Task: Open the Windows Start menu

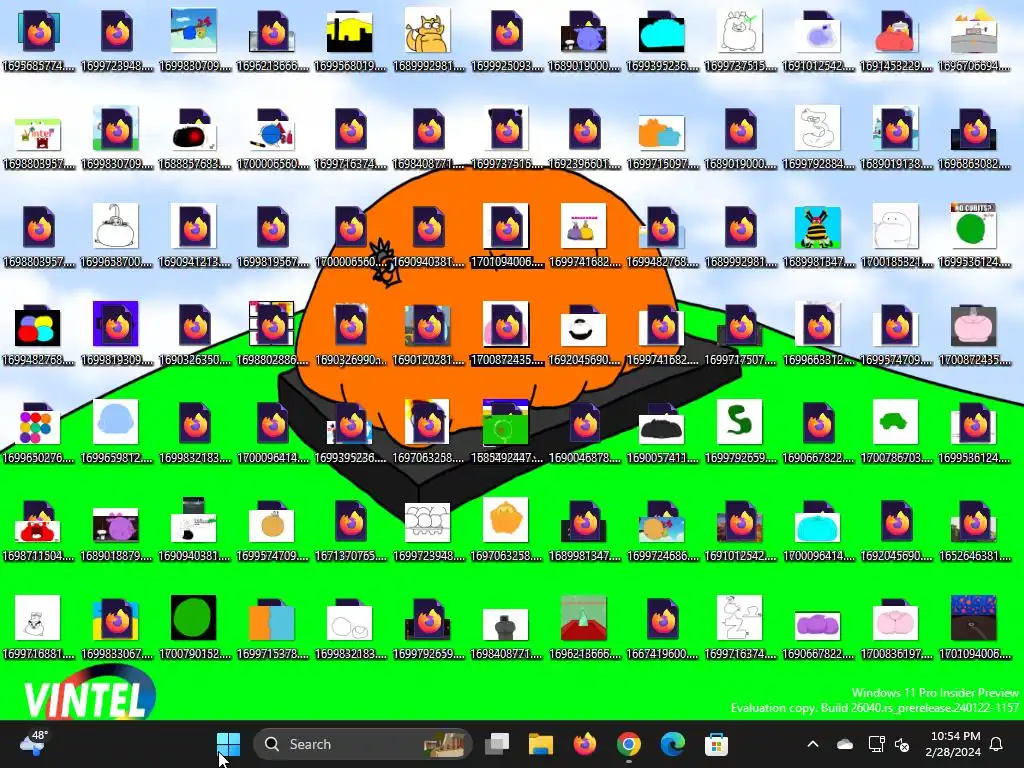Action: pyautogui.click(x=229, y=744)
